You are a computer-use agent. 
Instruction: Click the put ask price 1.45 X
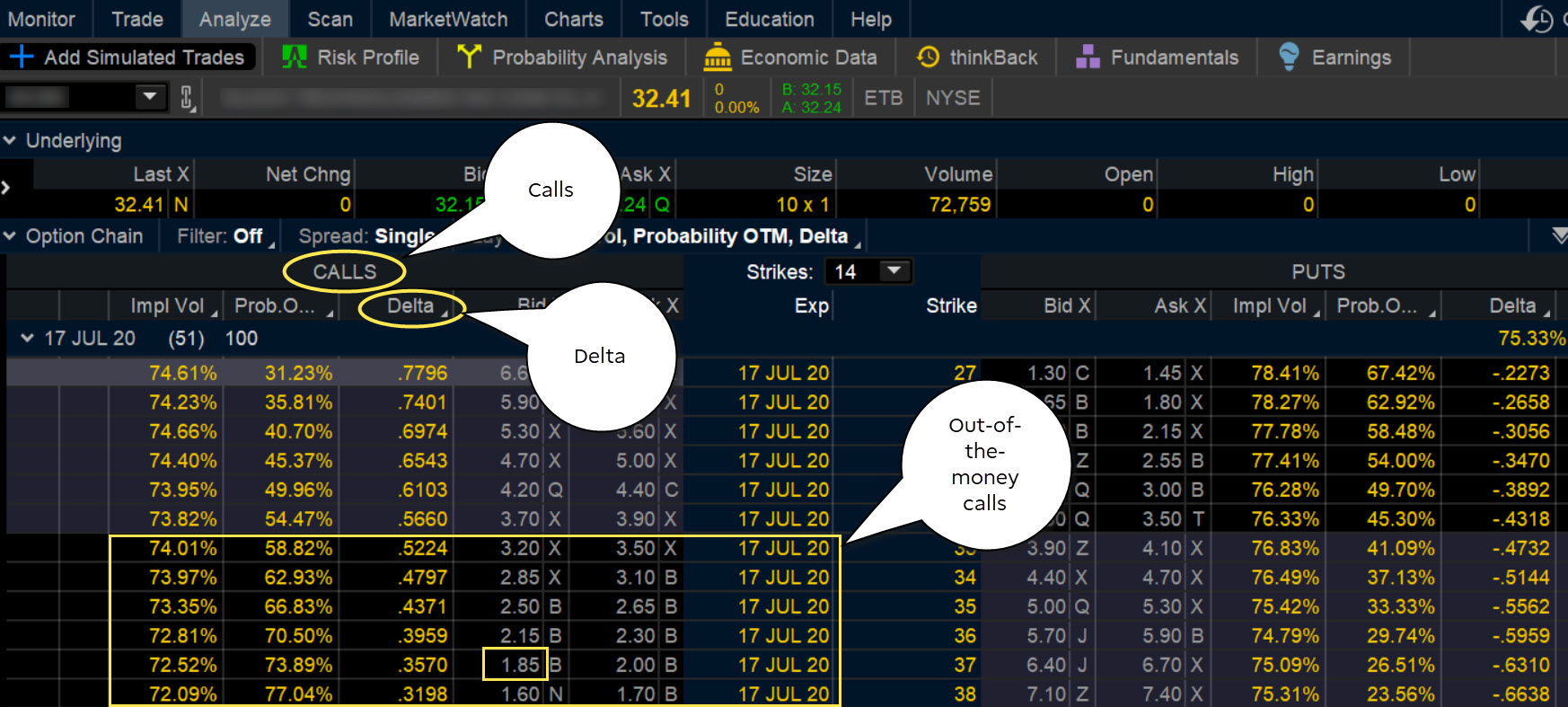(x=1172, y=373)
